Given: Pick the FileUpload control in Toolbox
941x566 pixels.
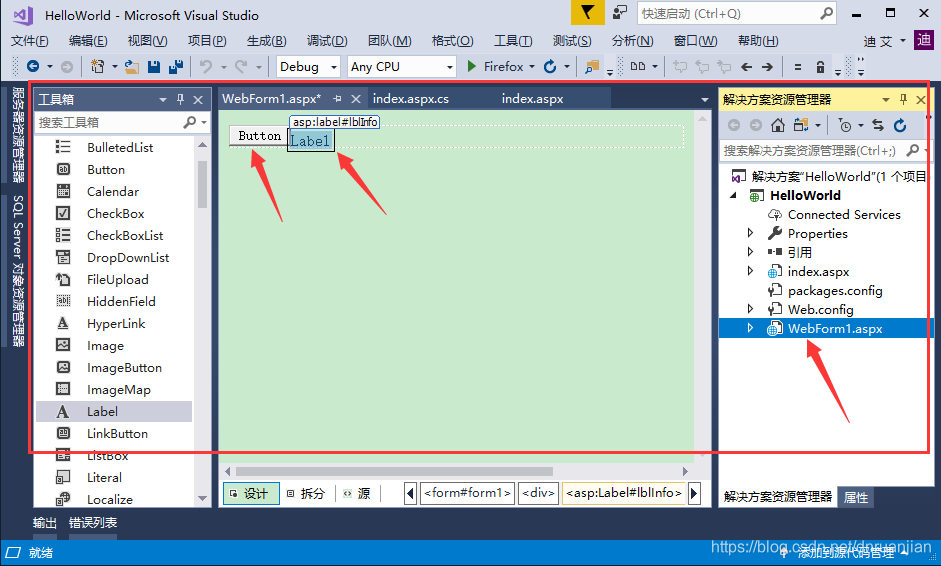Looking at the screenshot, I should pyautogui.click(x=118, y=280).
